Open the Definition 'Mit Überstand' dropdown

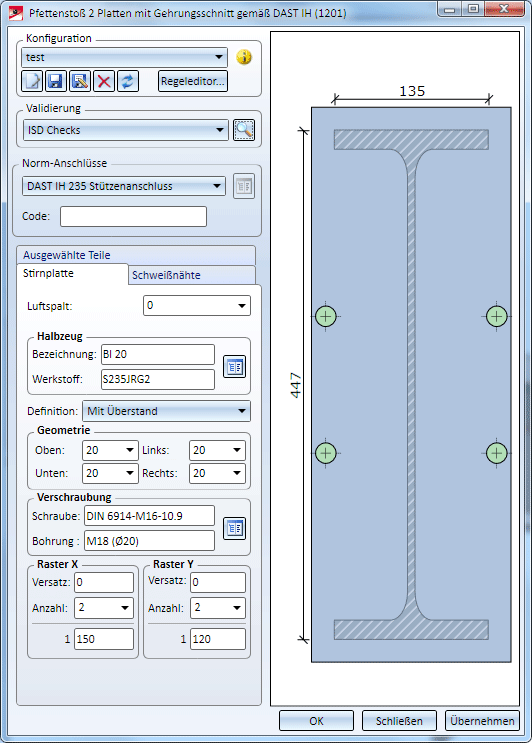(166, 411)
